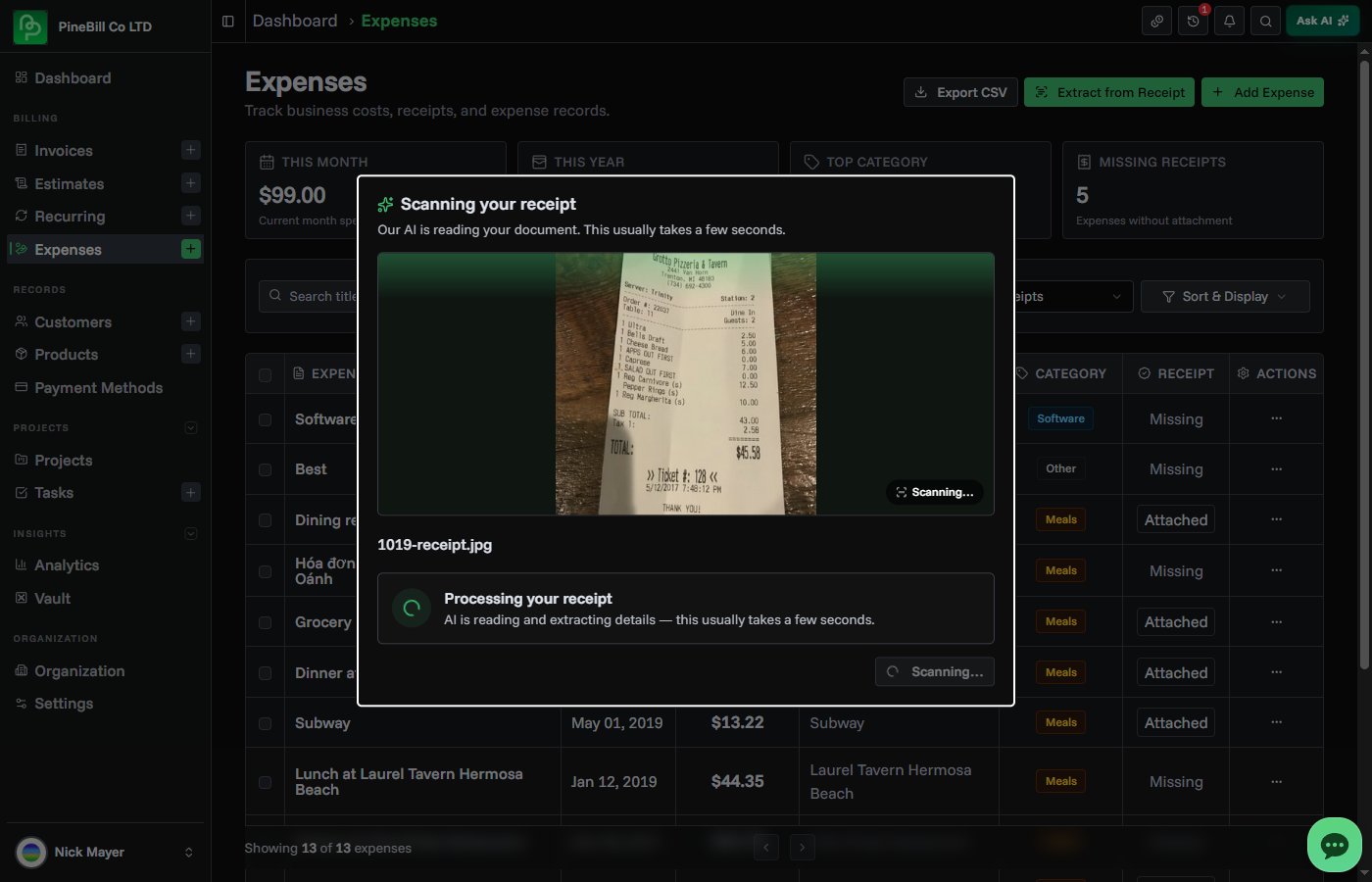Click the Scanning badge on receipt image
The image size is (1372, 882).
[x=935, y=492]
